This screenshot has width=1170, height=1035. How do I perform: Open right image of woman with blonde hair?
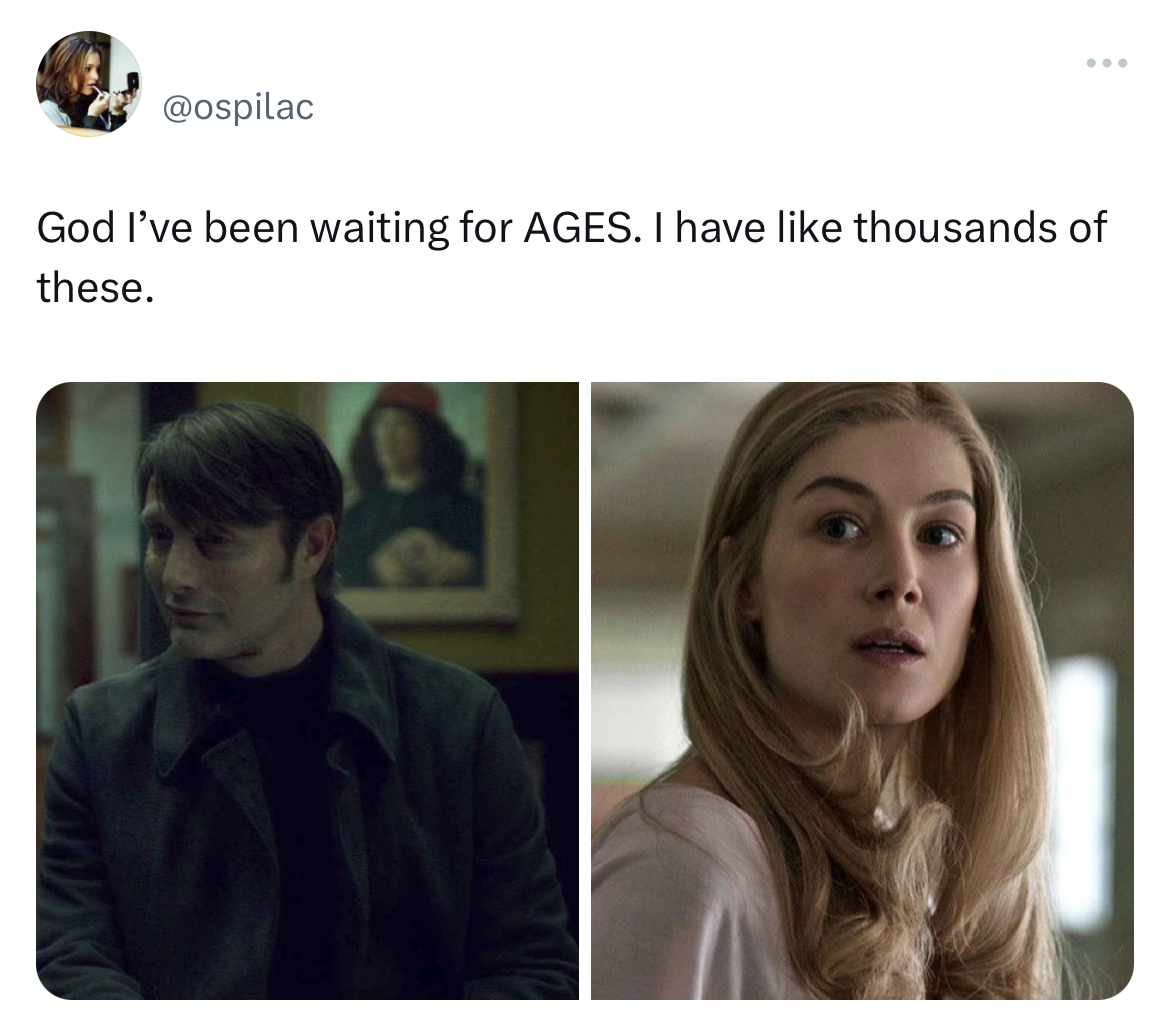click(863, 690)
